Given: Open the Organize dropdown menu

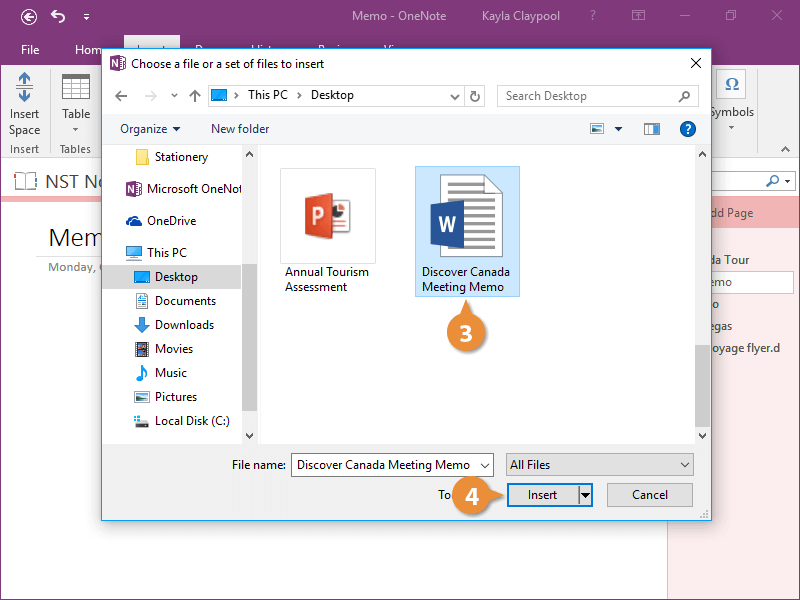Looking at the screenshot, I should tap(150, 129).
